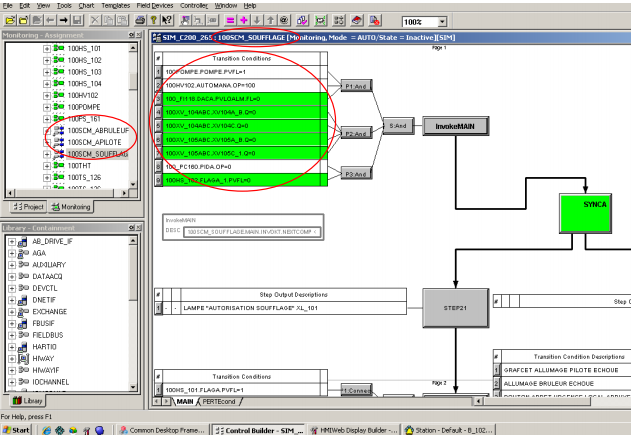The image size is (631, 435).
Task: Click the Print toolbar icon
Action: (140, 21)
